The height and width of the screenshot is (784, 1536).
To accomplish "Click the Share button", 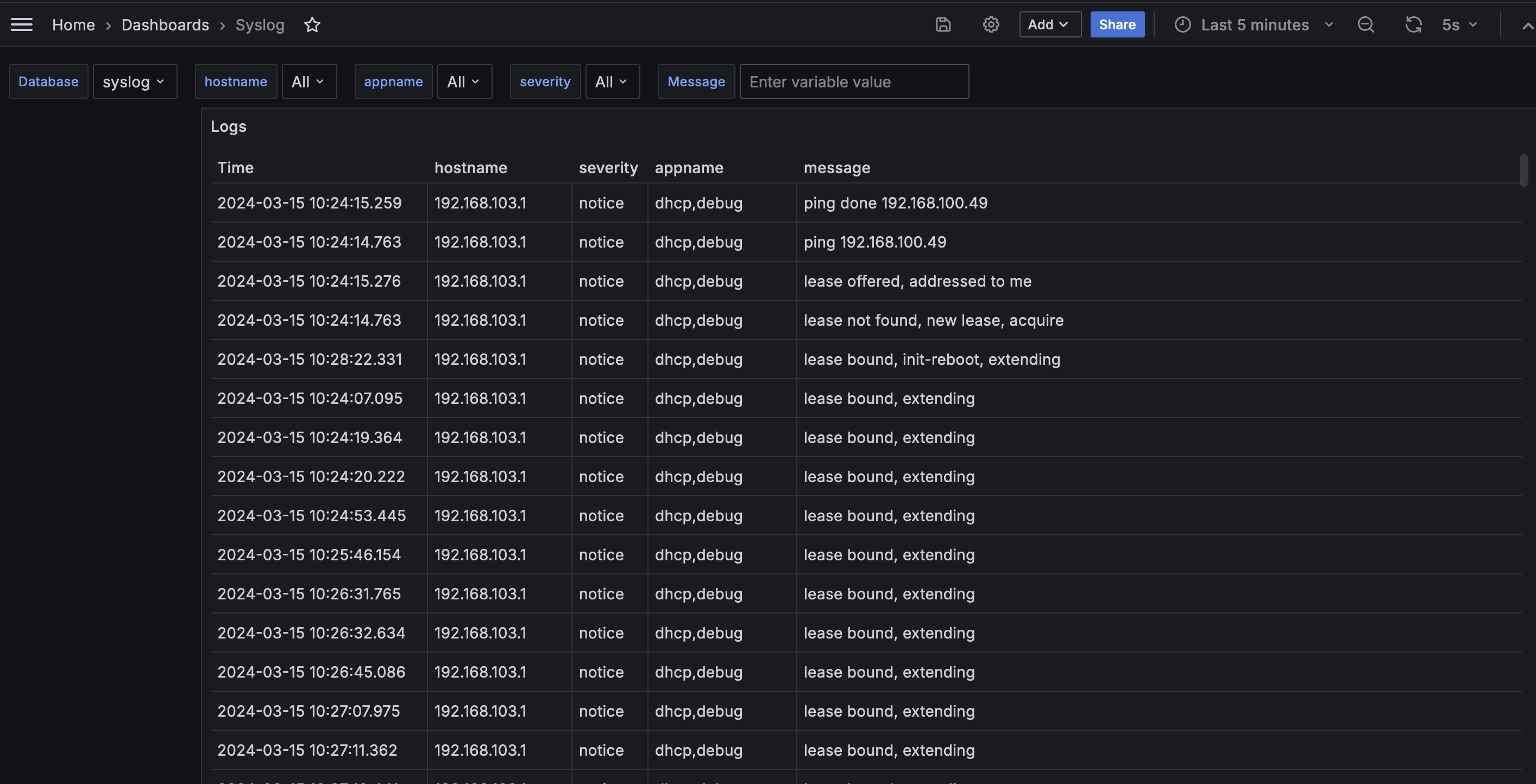I will tap(1117, 24).
